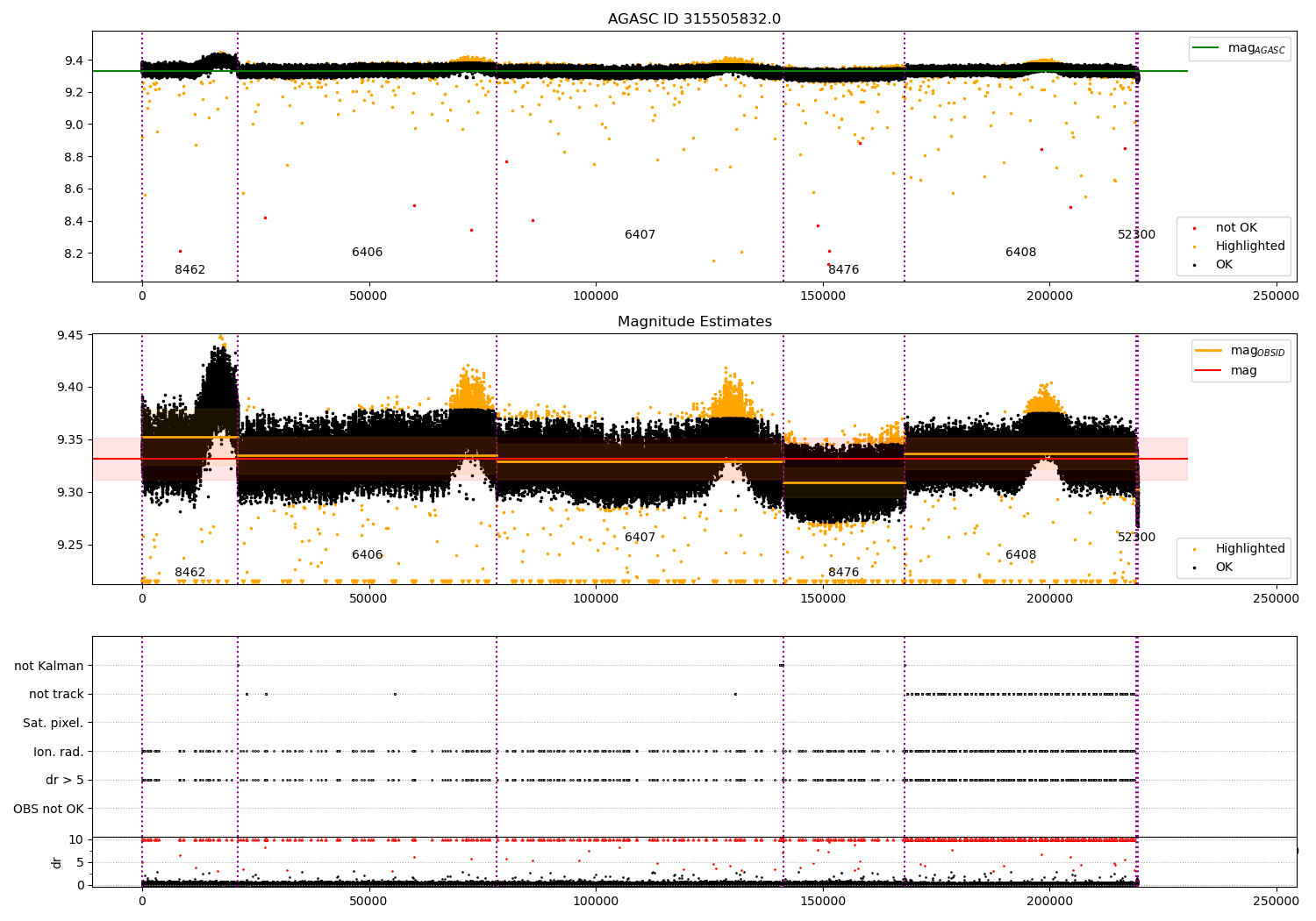Click y-axis tick 8.2 in top panel
Screen dimensions: 1316x921
(74, 253)
